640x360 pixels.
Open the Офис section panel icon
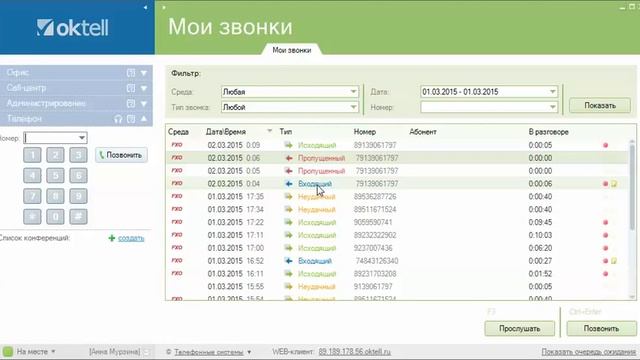click(131, 73)
